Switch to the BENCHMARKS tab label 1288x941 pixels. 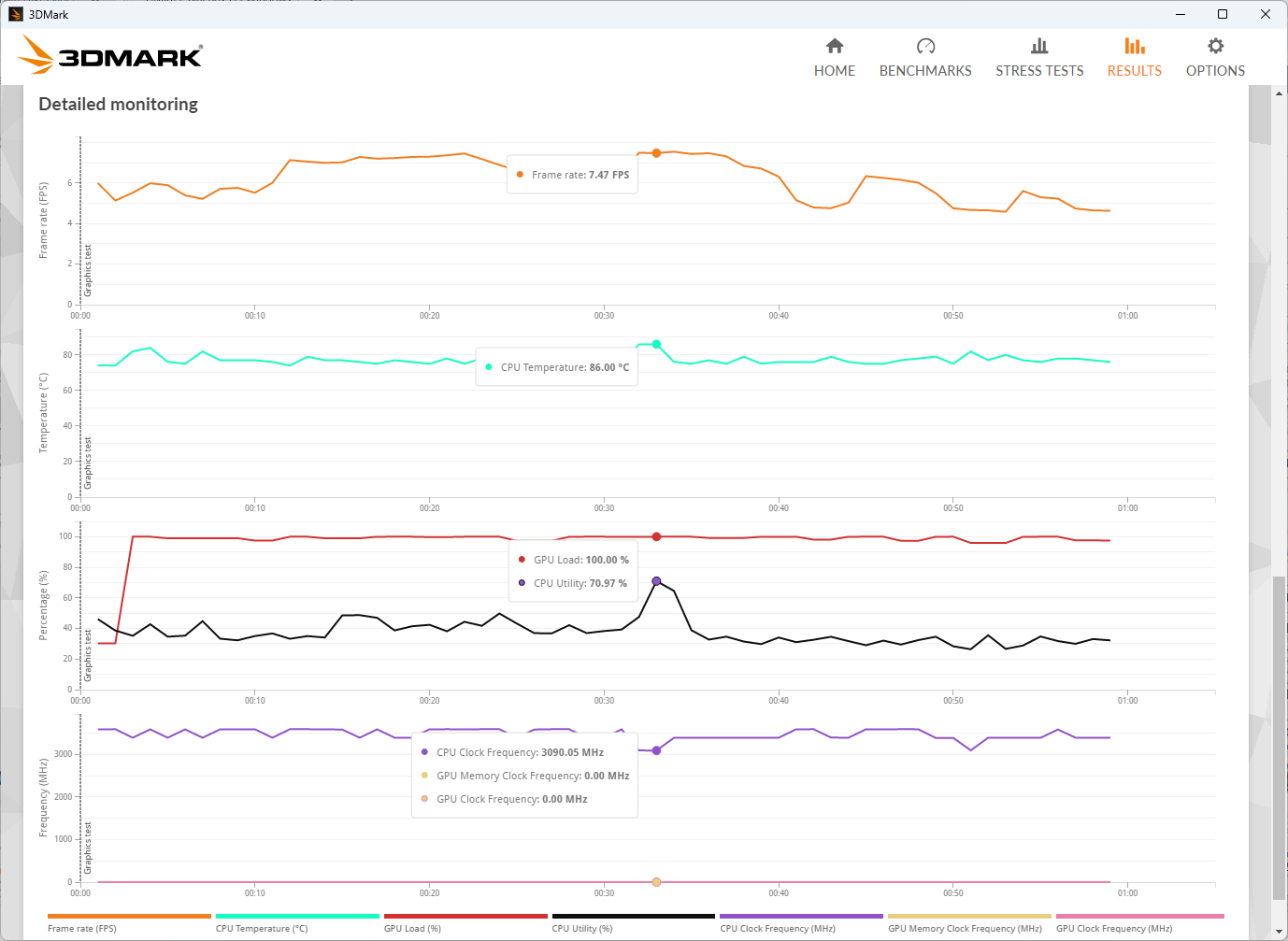click(925, 71)
